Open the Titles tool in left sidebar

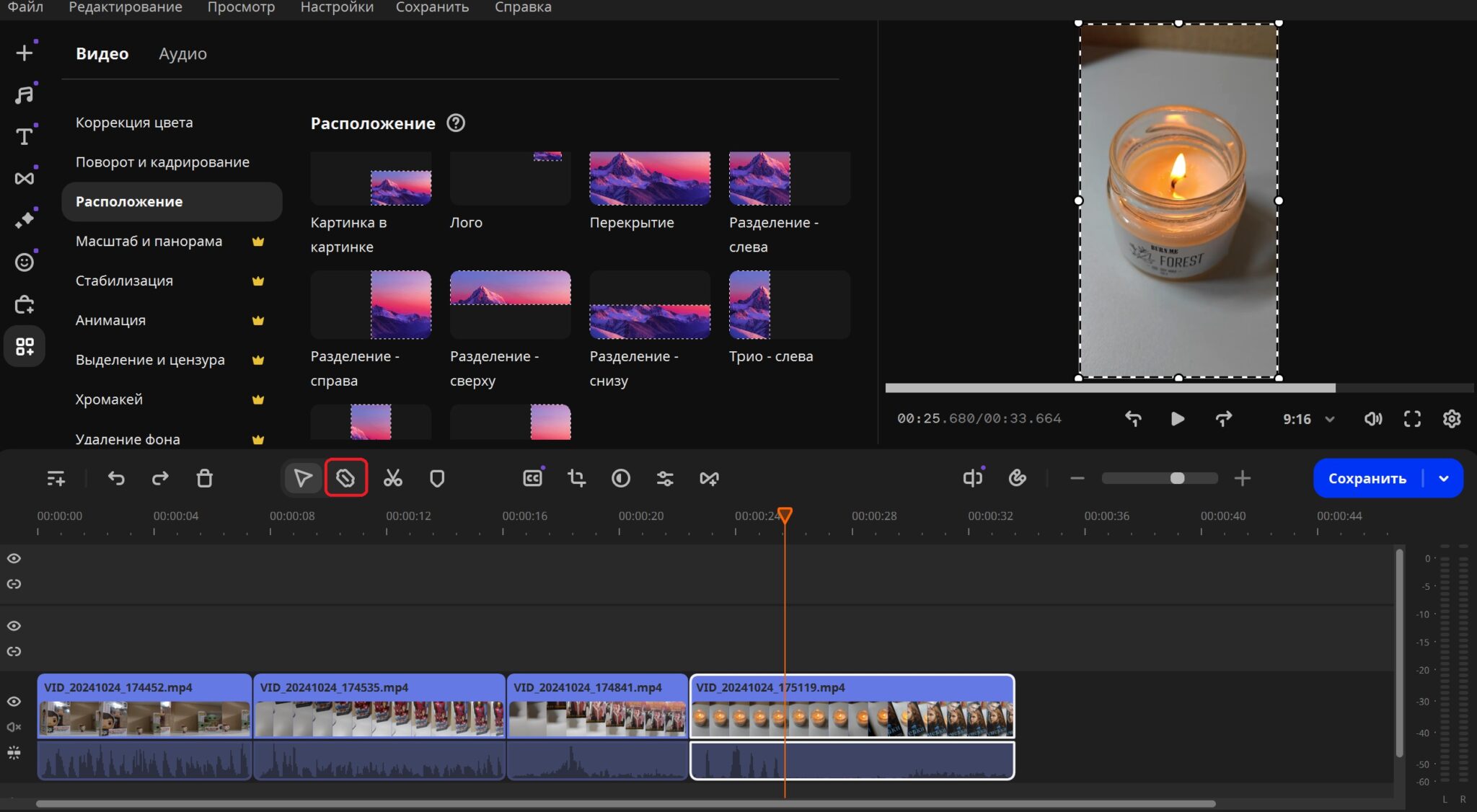click(25, 136)
